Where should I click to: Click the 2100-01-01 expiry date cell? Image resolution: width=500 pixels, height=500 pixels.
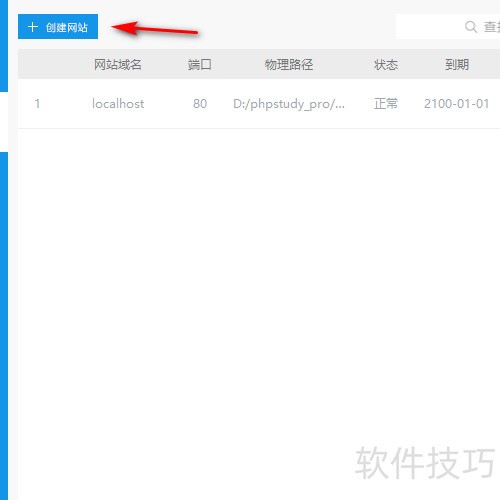[x=456, y=104]
